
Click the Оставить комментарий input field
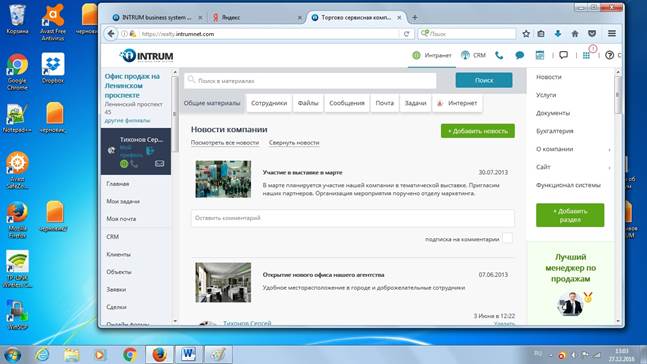[352, 218]
